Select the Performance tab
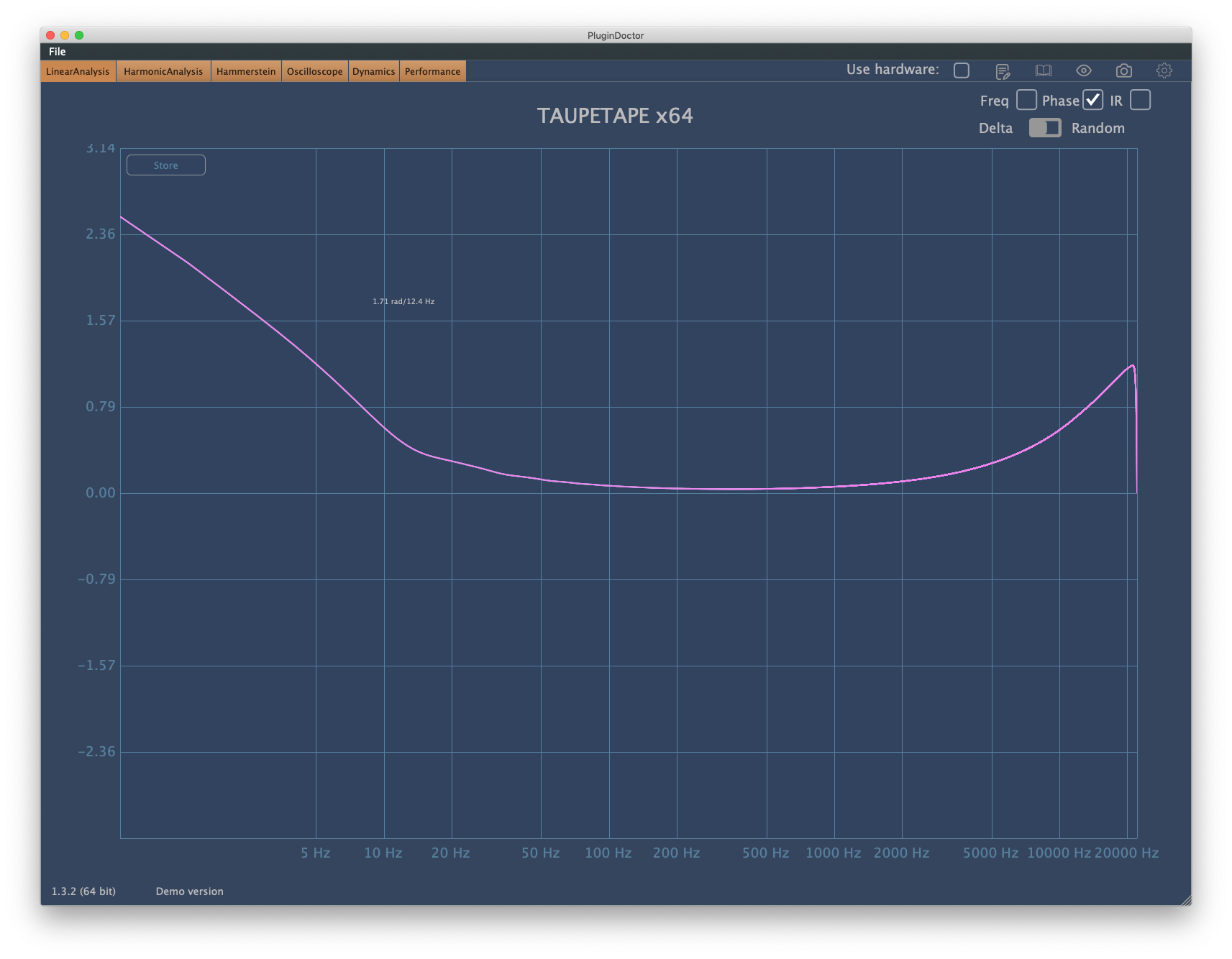This screenshot has height=959, width=1232. pos(432,71)
